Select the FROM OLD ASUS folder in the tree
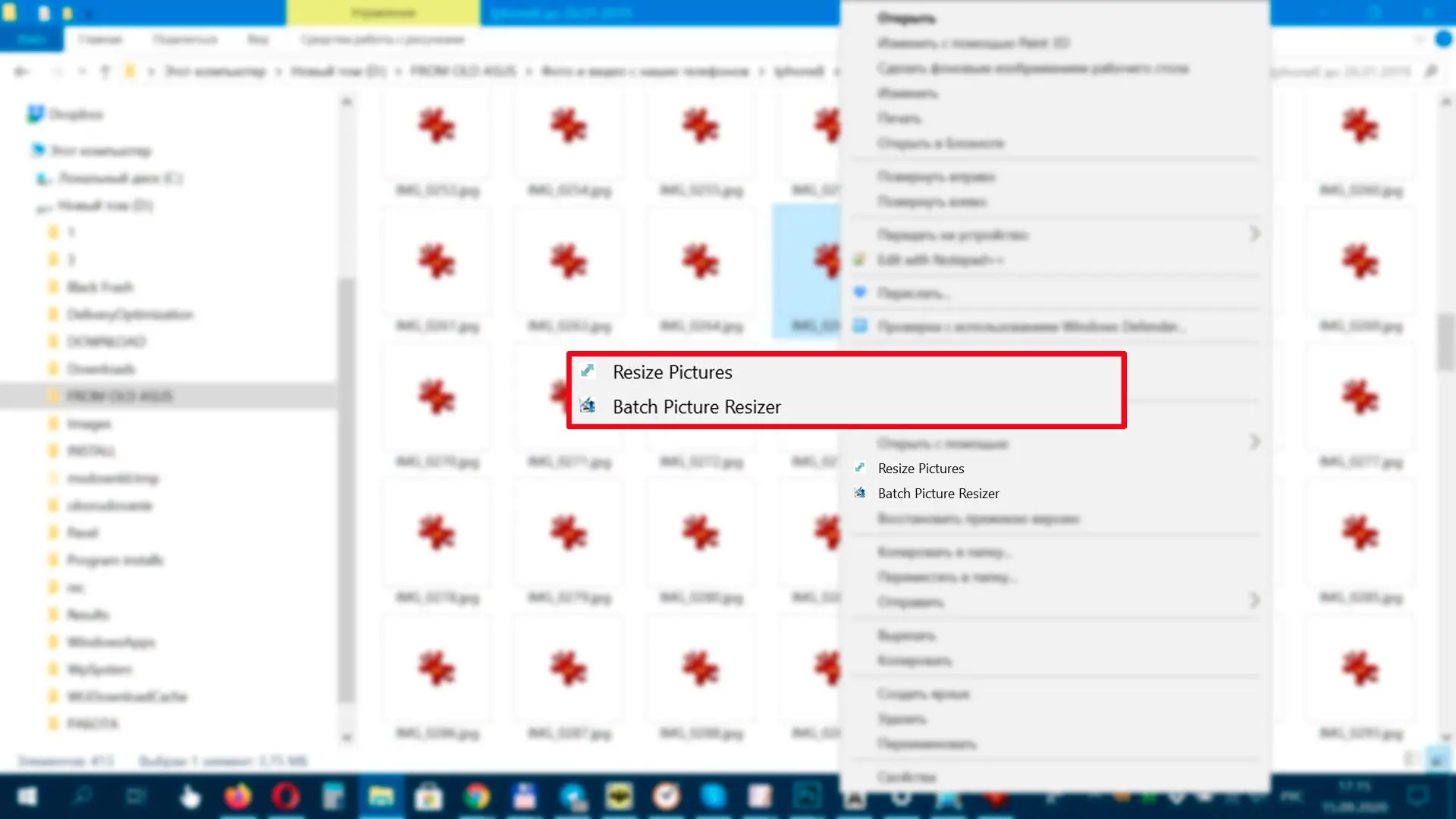The height and width of the screenshot is (819, 1456). point(120,396)
